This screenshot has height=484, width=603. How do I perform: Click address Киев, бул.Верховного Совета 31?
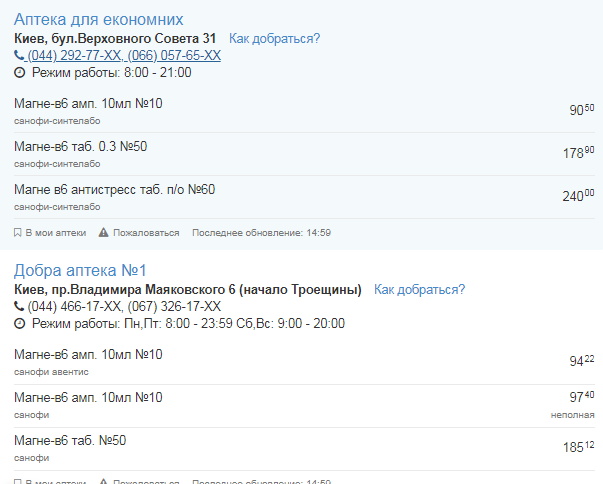115,38
